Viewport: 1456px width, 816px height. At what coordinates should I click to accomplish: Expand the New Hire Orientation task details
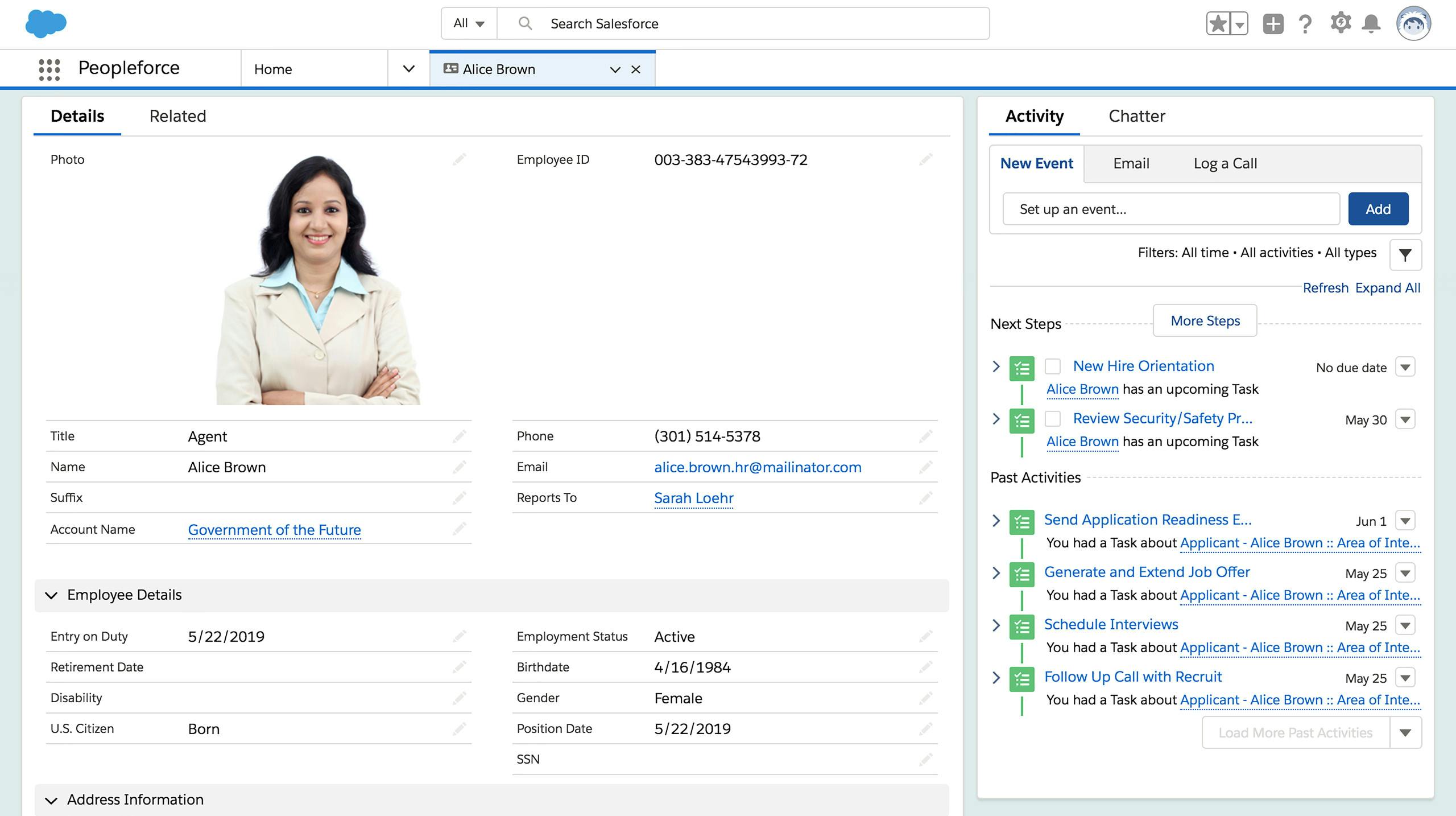pyautogui.click(x=996, y=366)
